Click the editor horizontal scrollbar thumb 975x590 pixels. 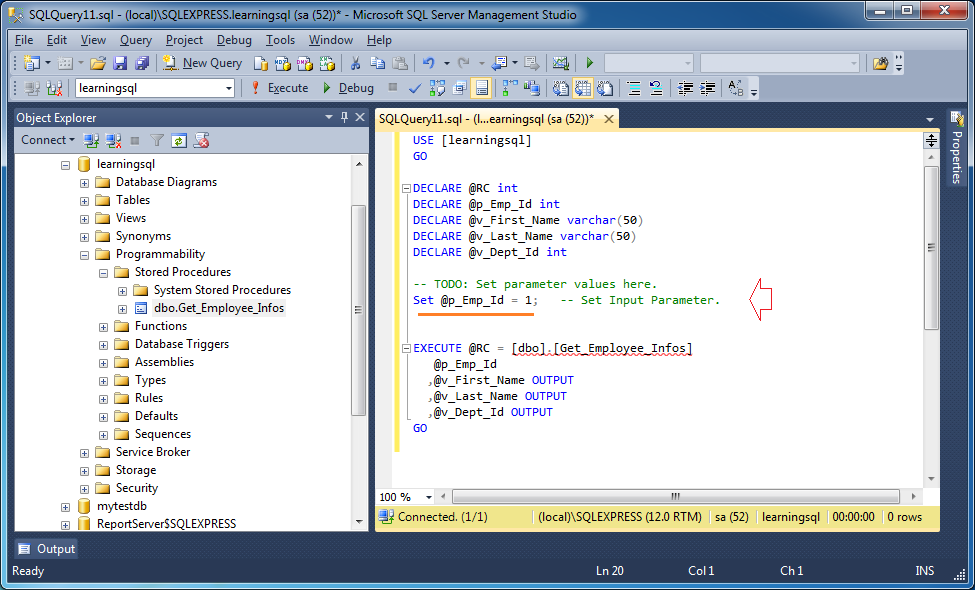click(675, 497)
